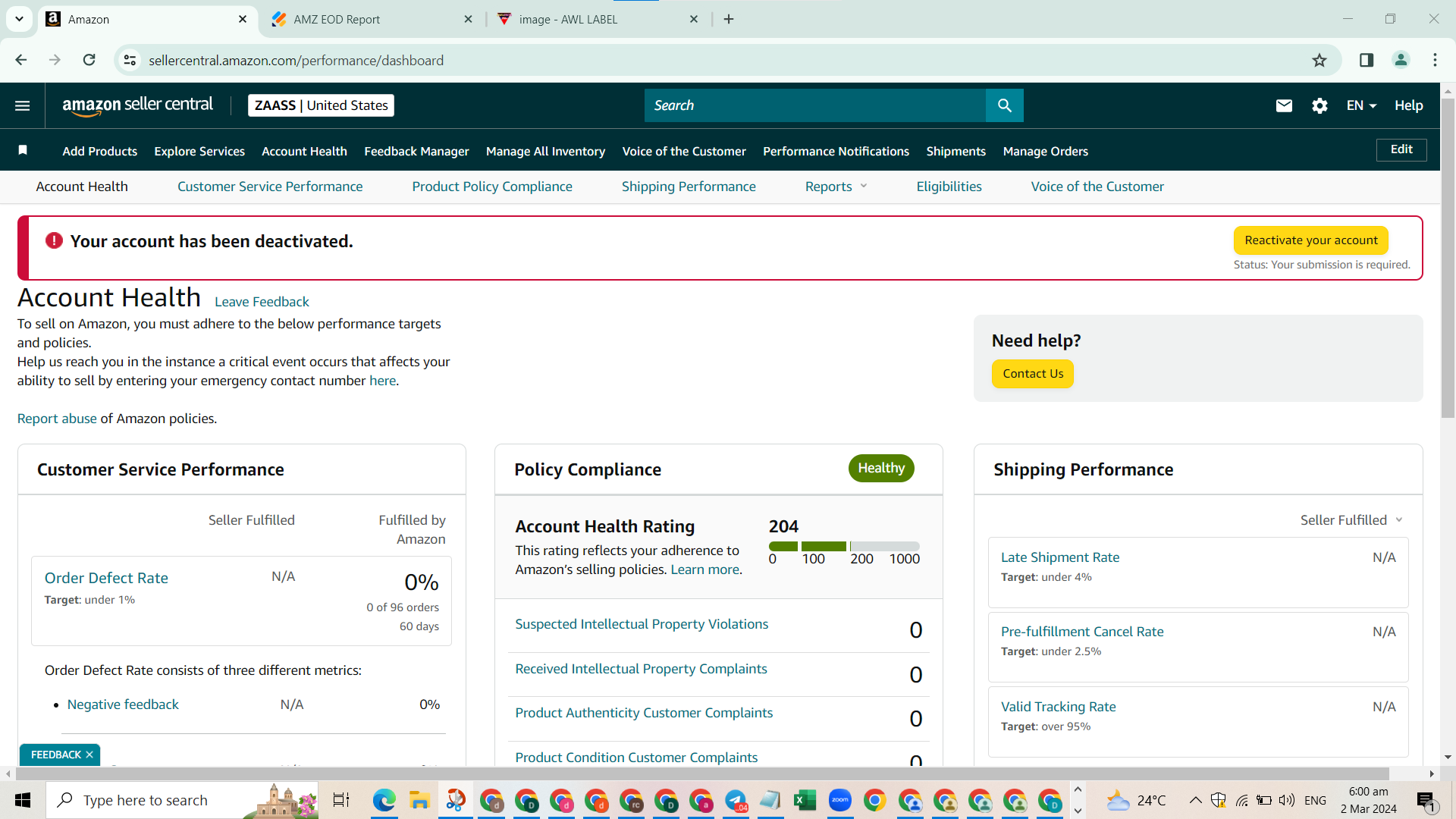Screen dimensions: 1456x819
Task: Show hidden system tray icons
Action: click(1195, 800)
